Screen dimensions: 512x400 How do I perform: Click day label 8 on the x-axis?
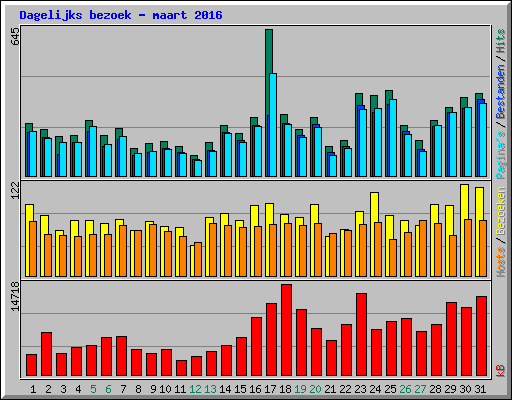(x=138, y=389)
